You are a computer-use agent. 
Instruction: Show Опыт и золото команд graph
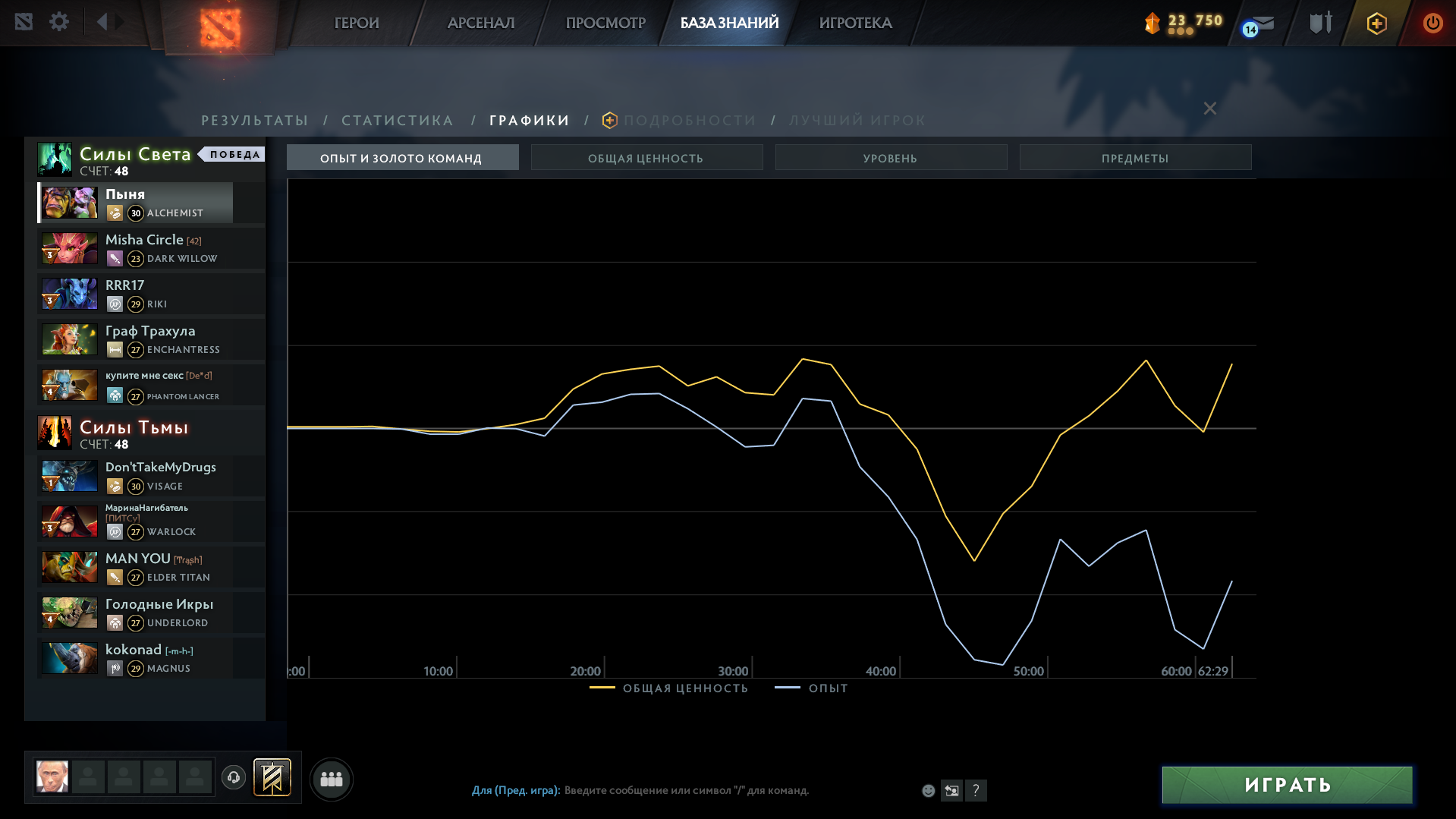point(402,158)
